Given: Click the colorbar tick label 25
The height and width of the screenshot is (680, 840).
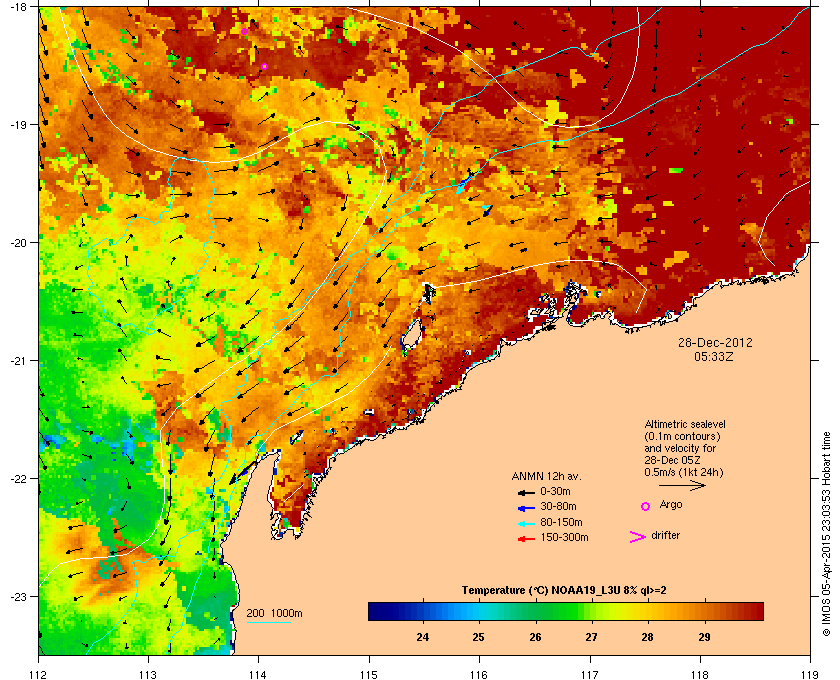Looking at the screenshot, I should [479, 637].
